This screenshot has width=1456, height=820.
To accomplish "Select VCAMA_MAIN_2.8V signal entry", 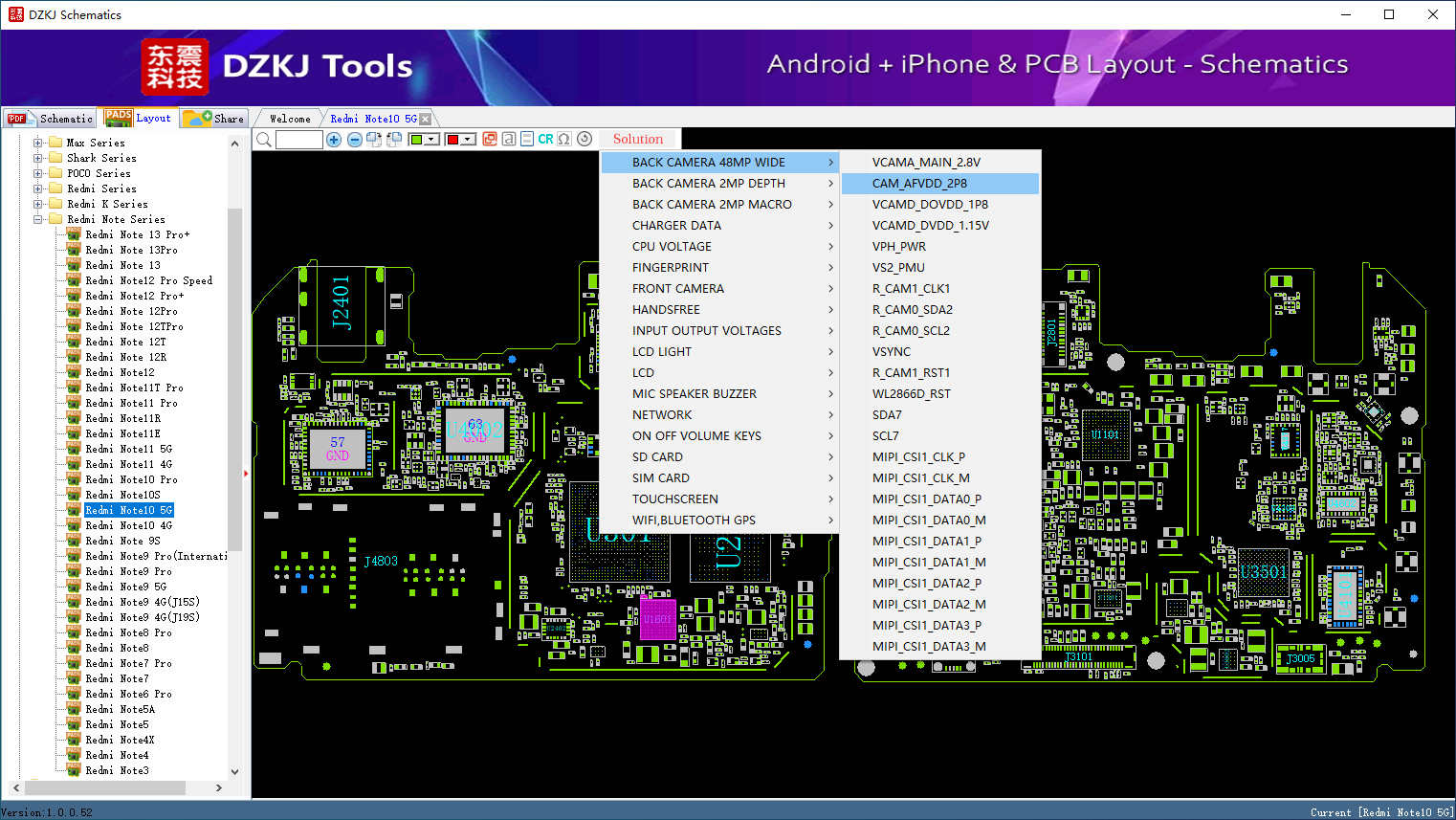I will [x=940, y=163].
